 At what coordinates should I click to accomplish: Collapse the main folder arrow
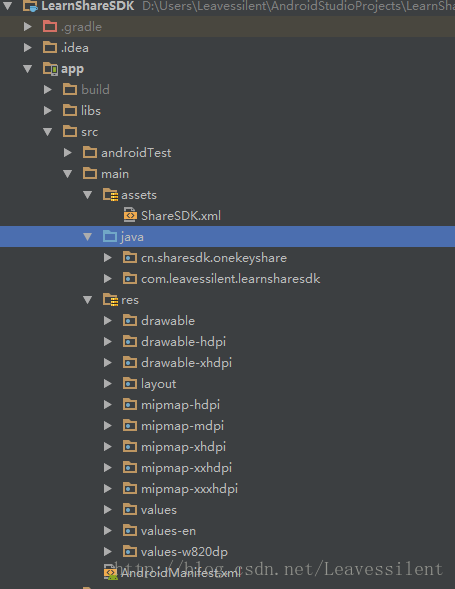tap(68, 174)
